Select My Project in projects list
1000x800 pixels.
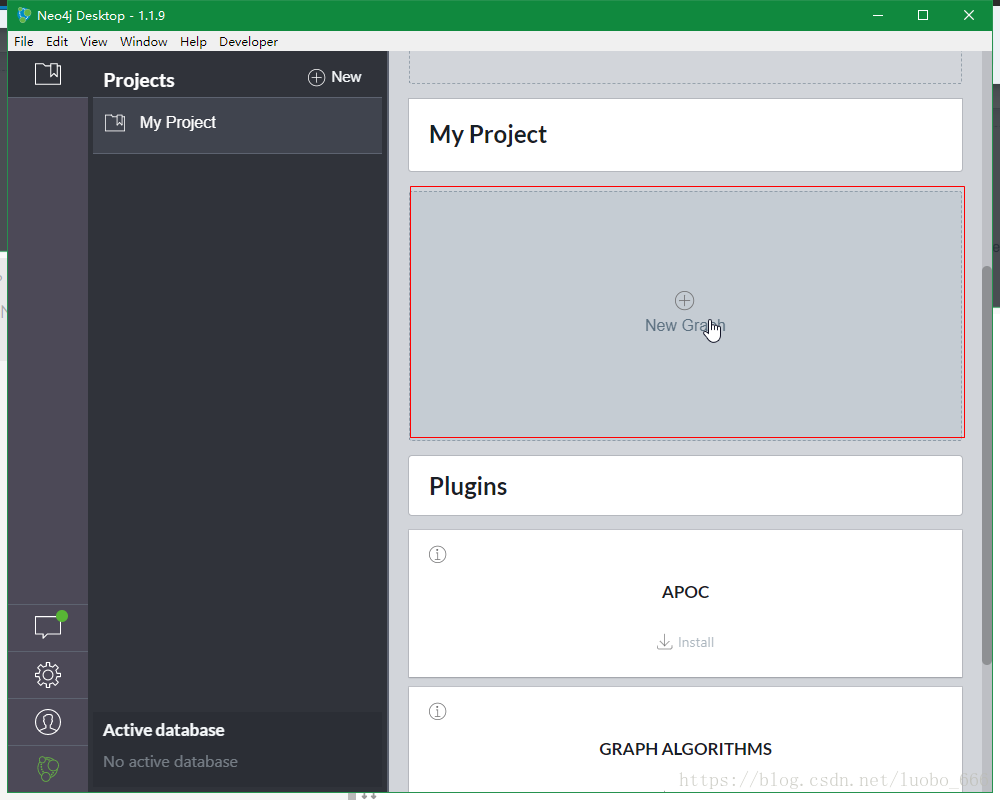click(x=237, y=125)
